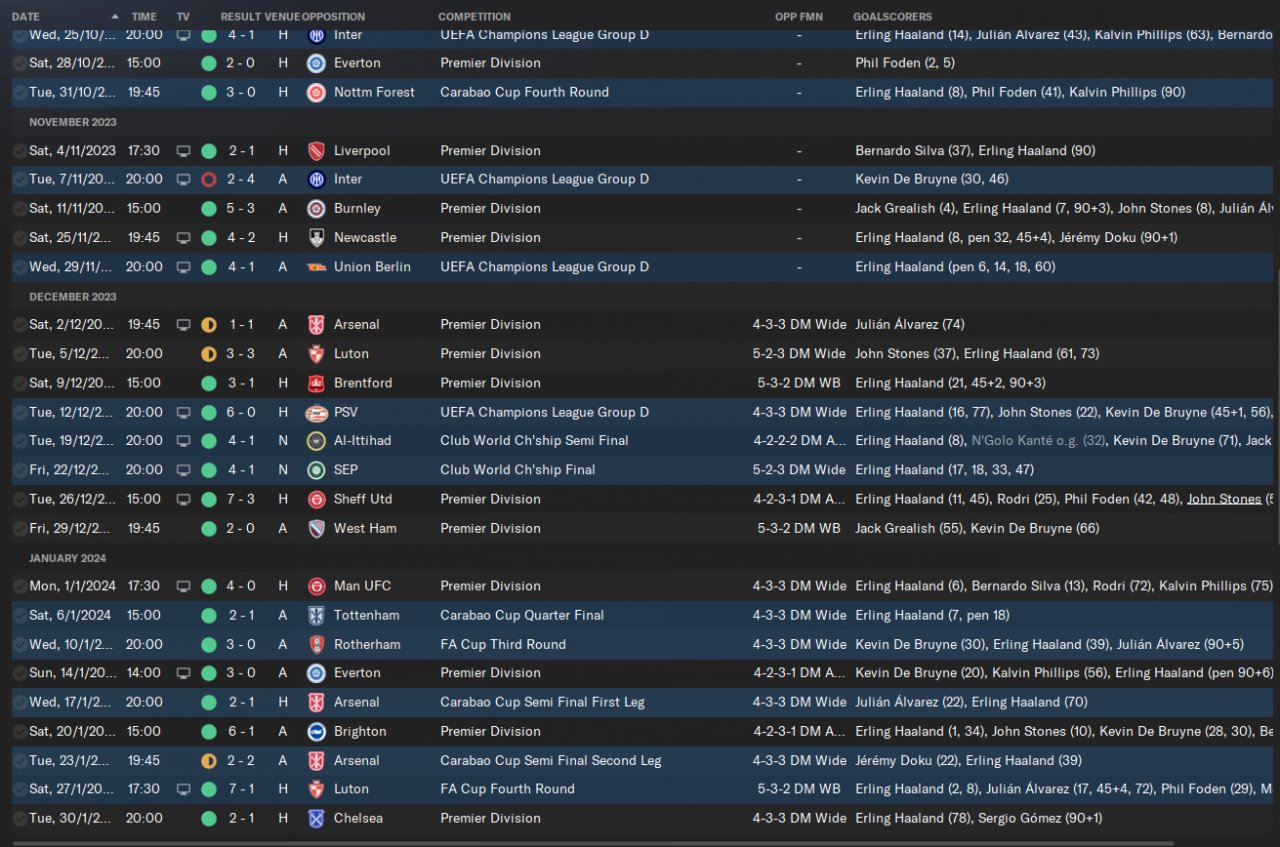Viewport: 1280px width, 847px height.
Task: Click the played checkmark icon on the Brentford row
Action: coord(20,383)
